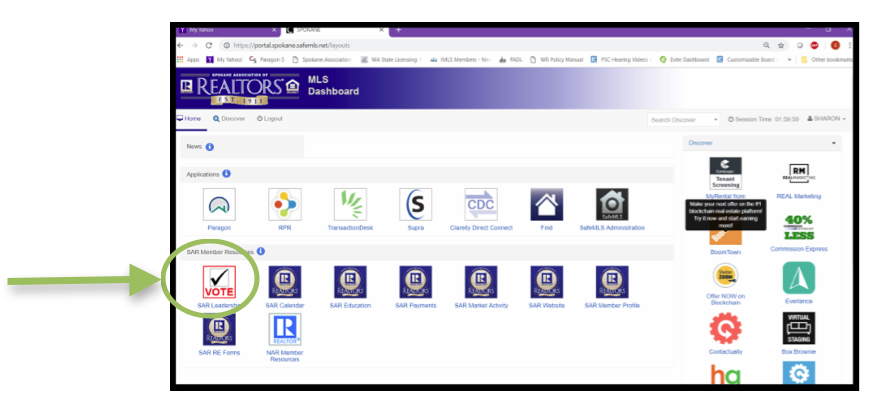Screen dimensions: 869x414
Task: Open the Search Discover dropdown
Action: [684, 120]
